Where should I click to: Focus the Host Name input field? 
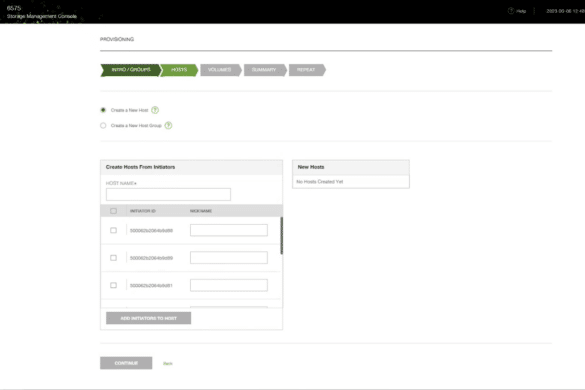(x=168, y=194)
